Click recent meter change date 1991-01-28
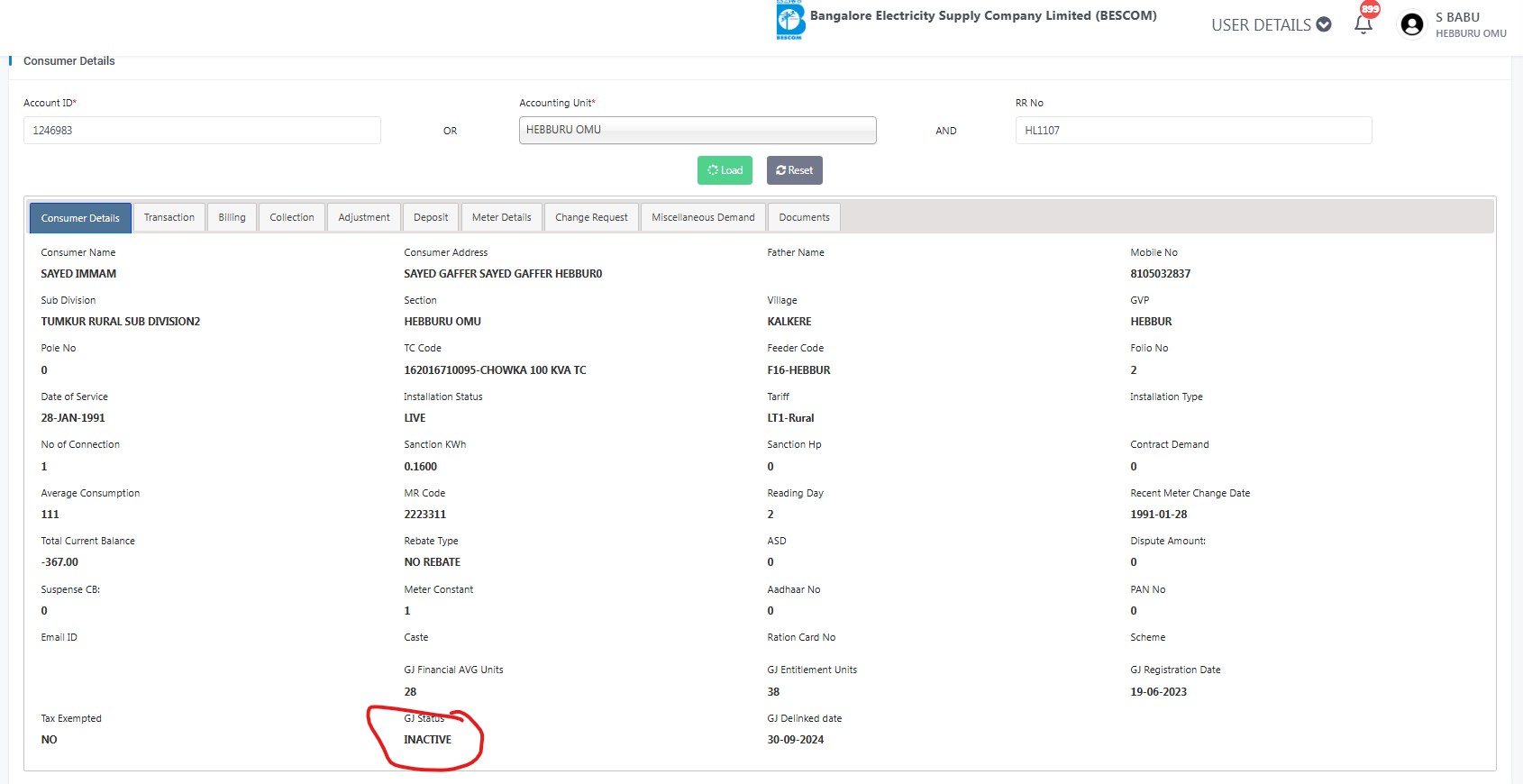The image size is (1523, 784). [1158, 515]
